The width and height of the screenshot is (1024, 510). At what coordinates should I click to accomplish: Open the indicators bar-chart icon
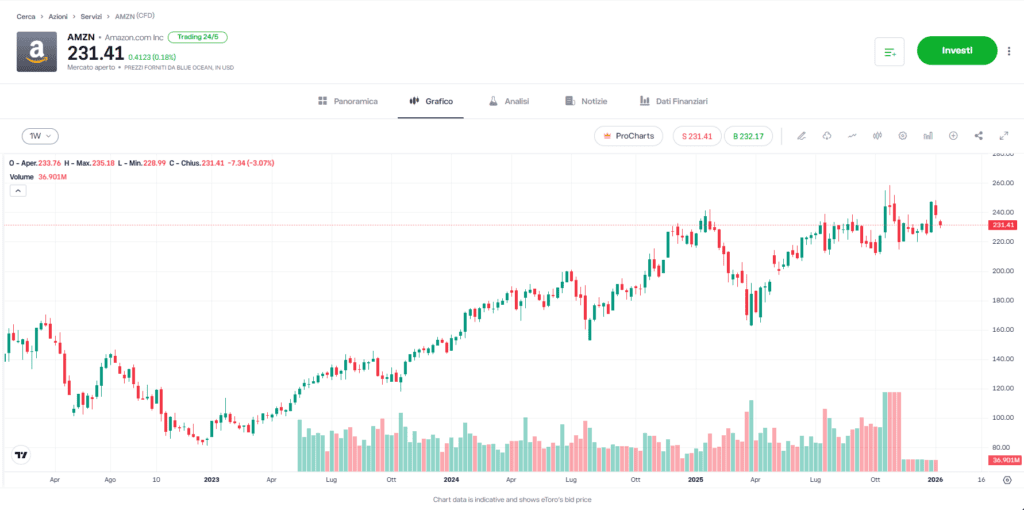click(x=928, y=136)
